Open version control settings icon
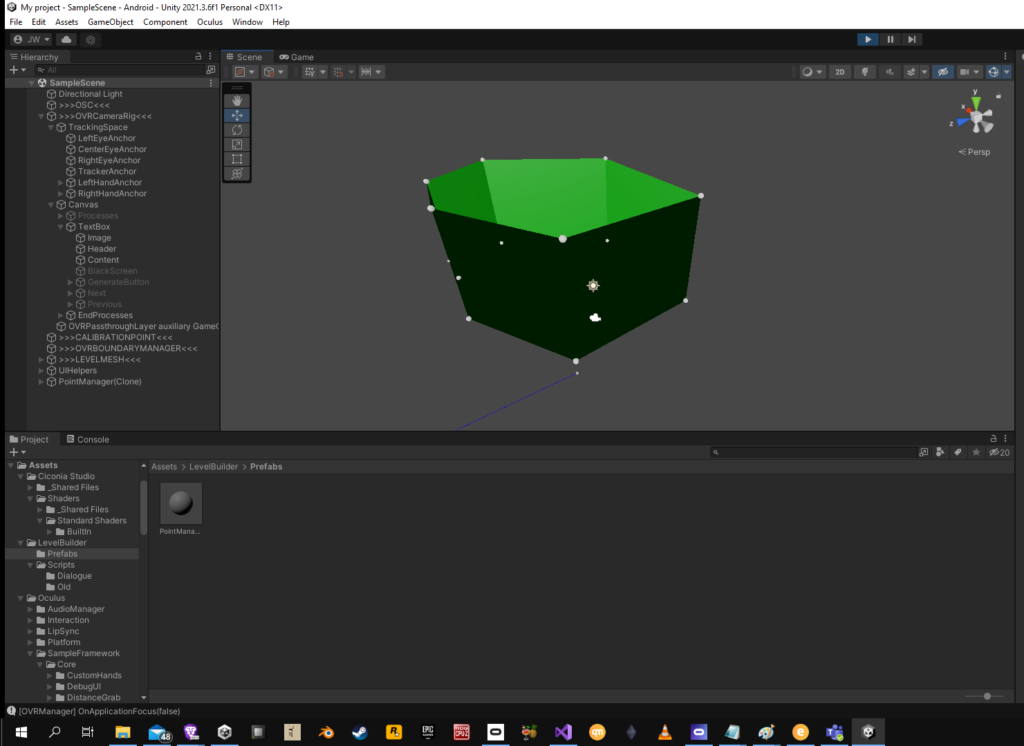1024x746 pixels. click(91, 40)
